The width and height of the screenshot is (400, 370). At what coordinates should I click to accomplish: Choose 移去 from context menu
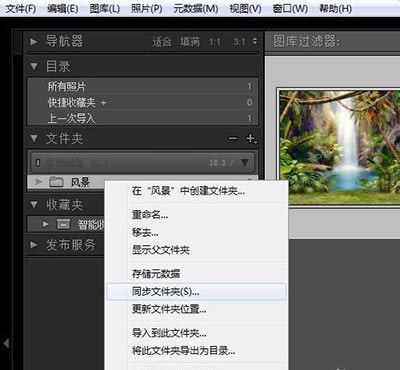click(x=145, y=232)
